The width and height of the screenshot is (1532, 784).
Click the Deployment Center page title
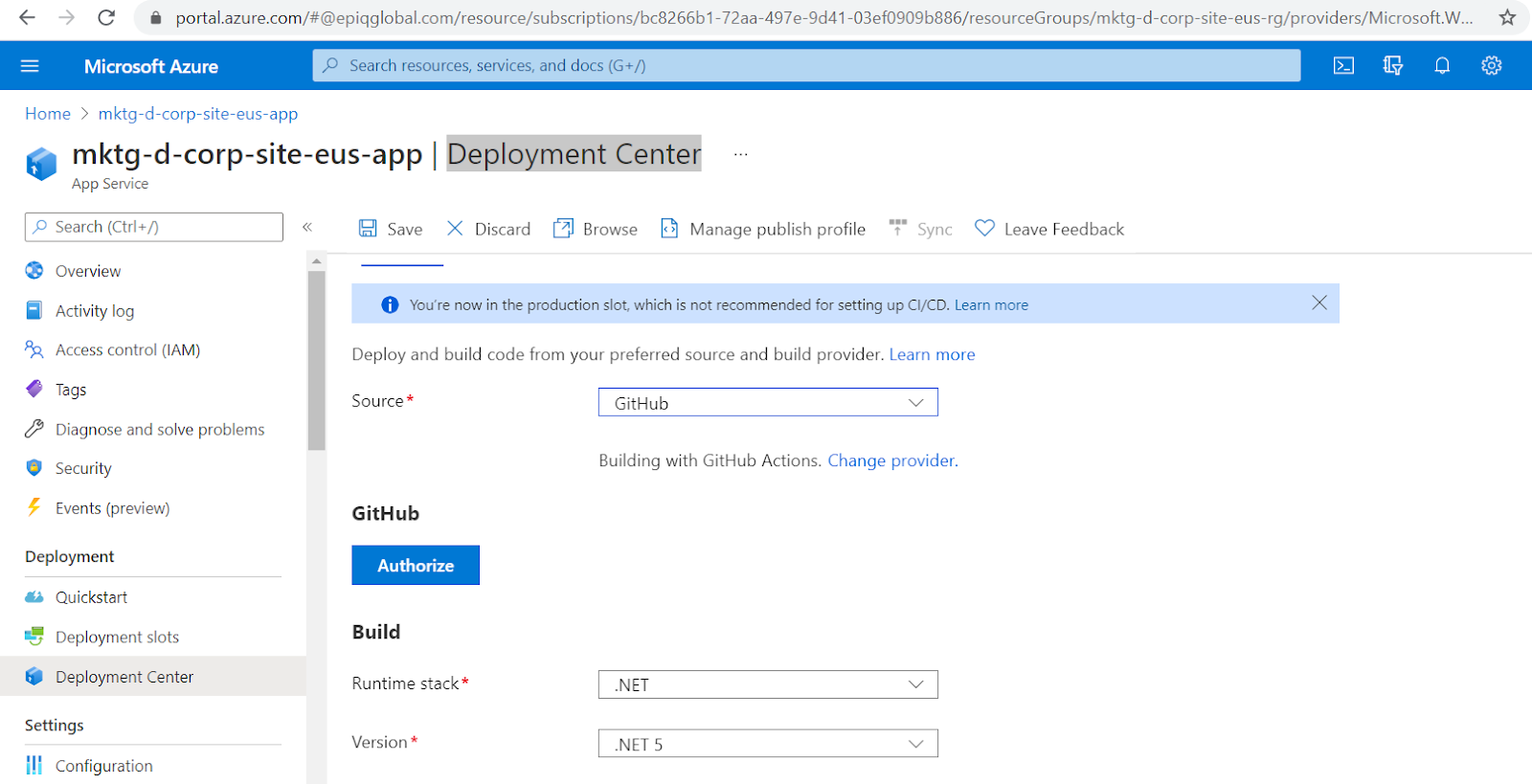574,153
